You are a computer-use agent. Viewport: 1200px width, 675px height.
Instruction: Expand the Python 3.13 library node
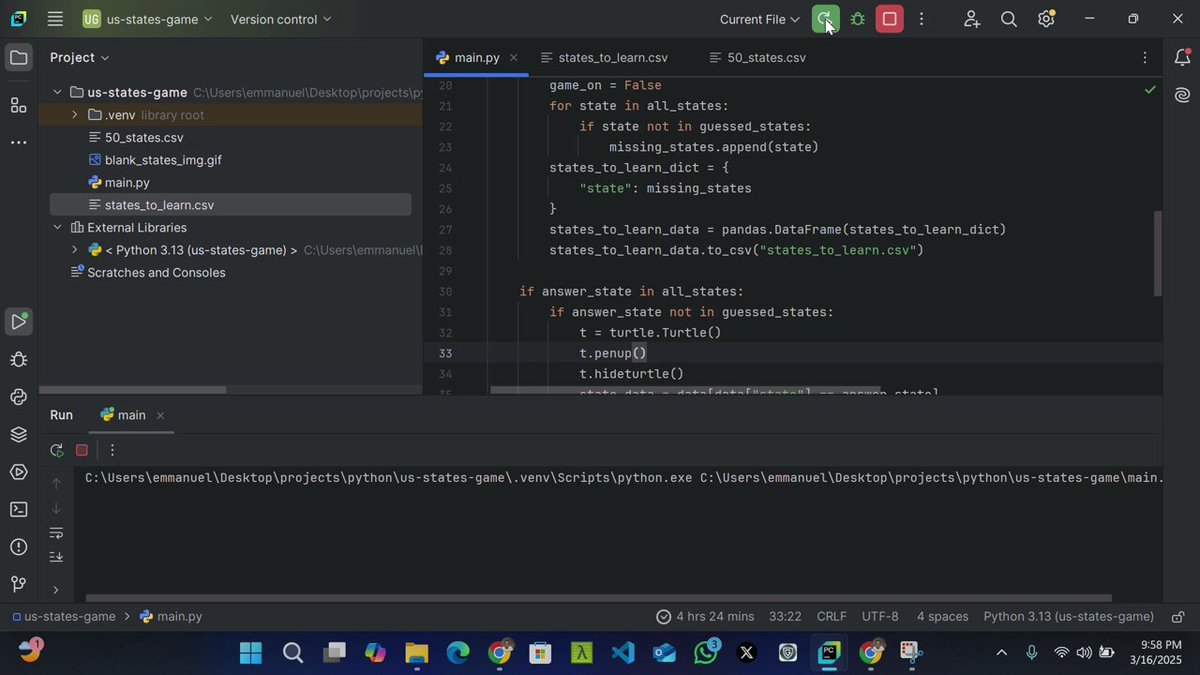click(75, 250)
